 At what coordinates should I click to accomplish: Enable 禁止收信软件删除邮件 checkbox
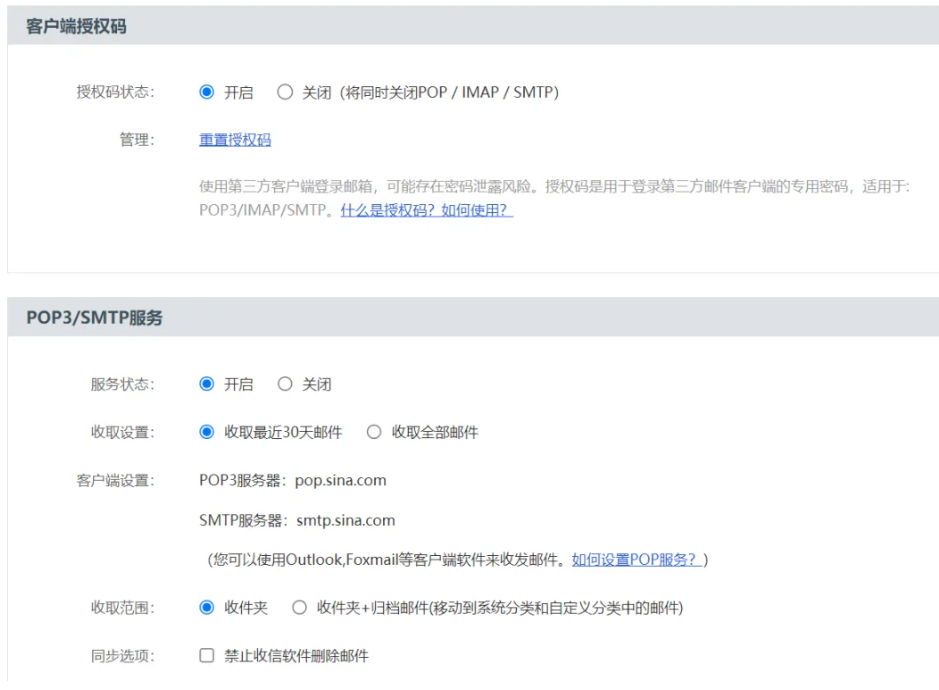207,655
